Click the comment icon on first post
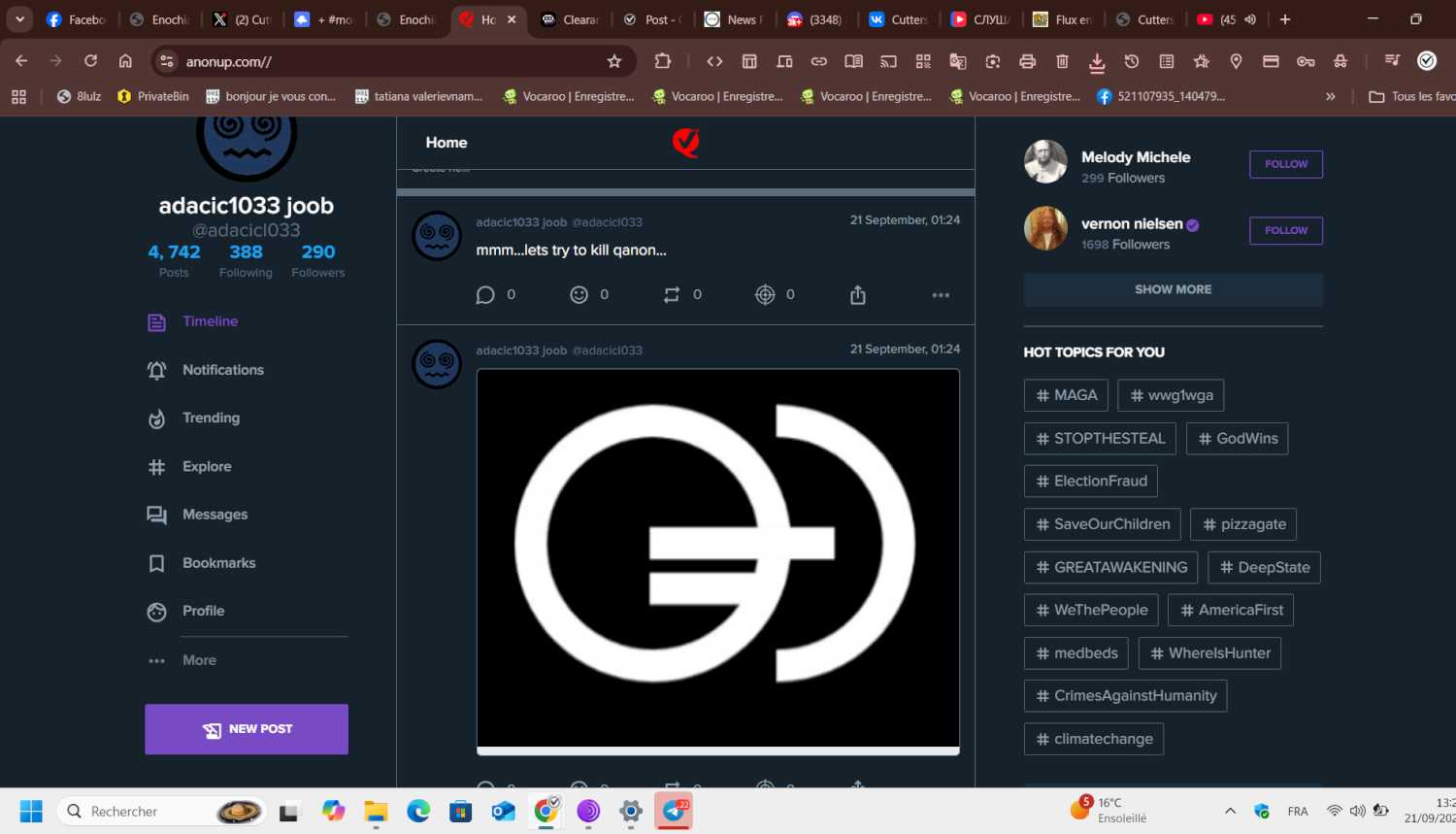 (x=485, y=295)
